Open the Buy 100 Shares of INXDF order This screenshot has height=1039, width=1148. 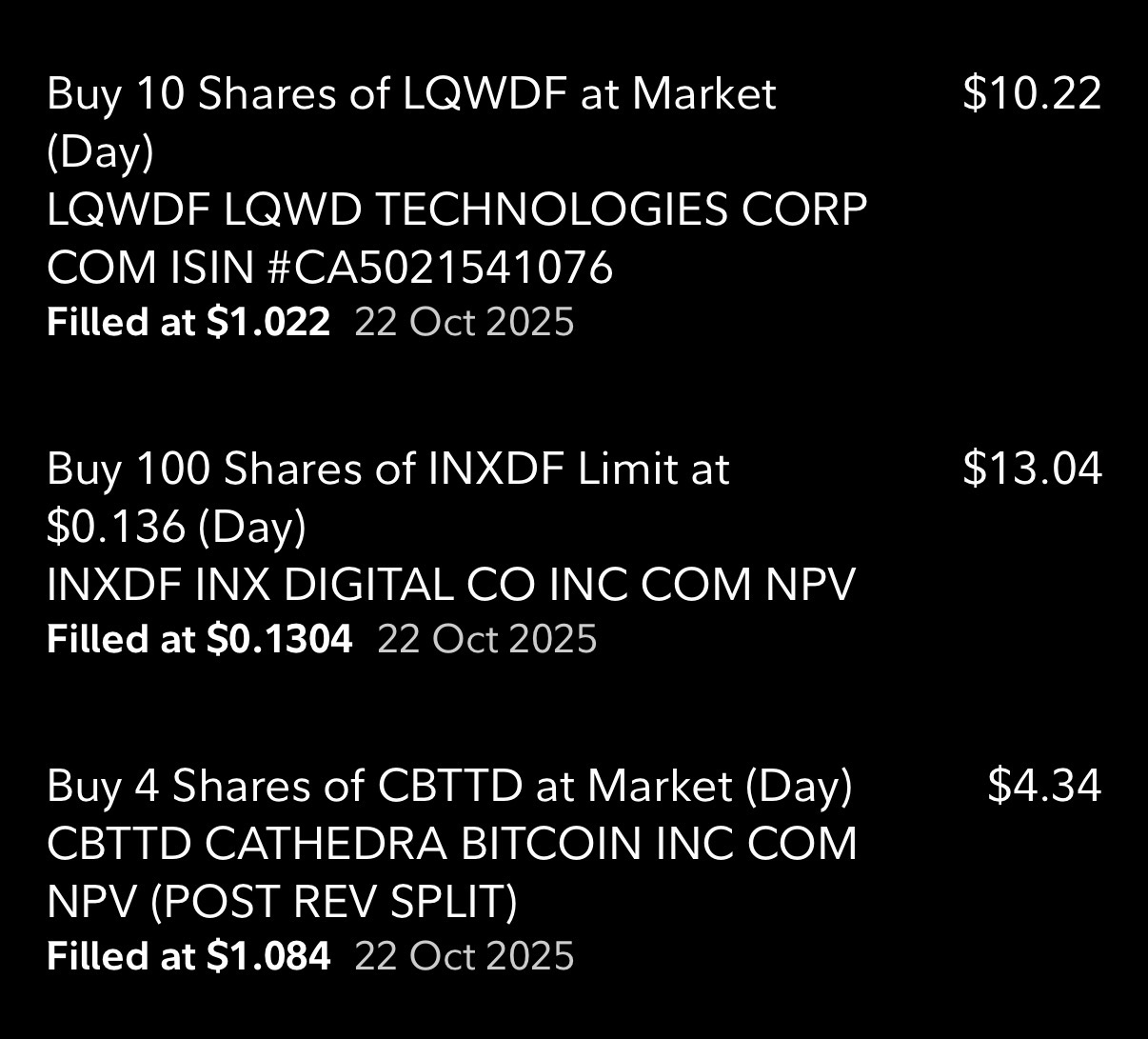pyautogui.click(x=387, y=469)
